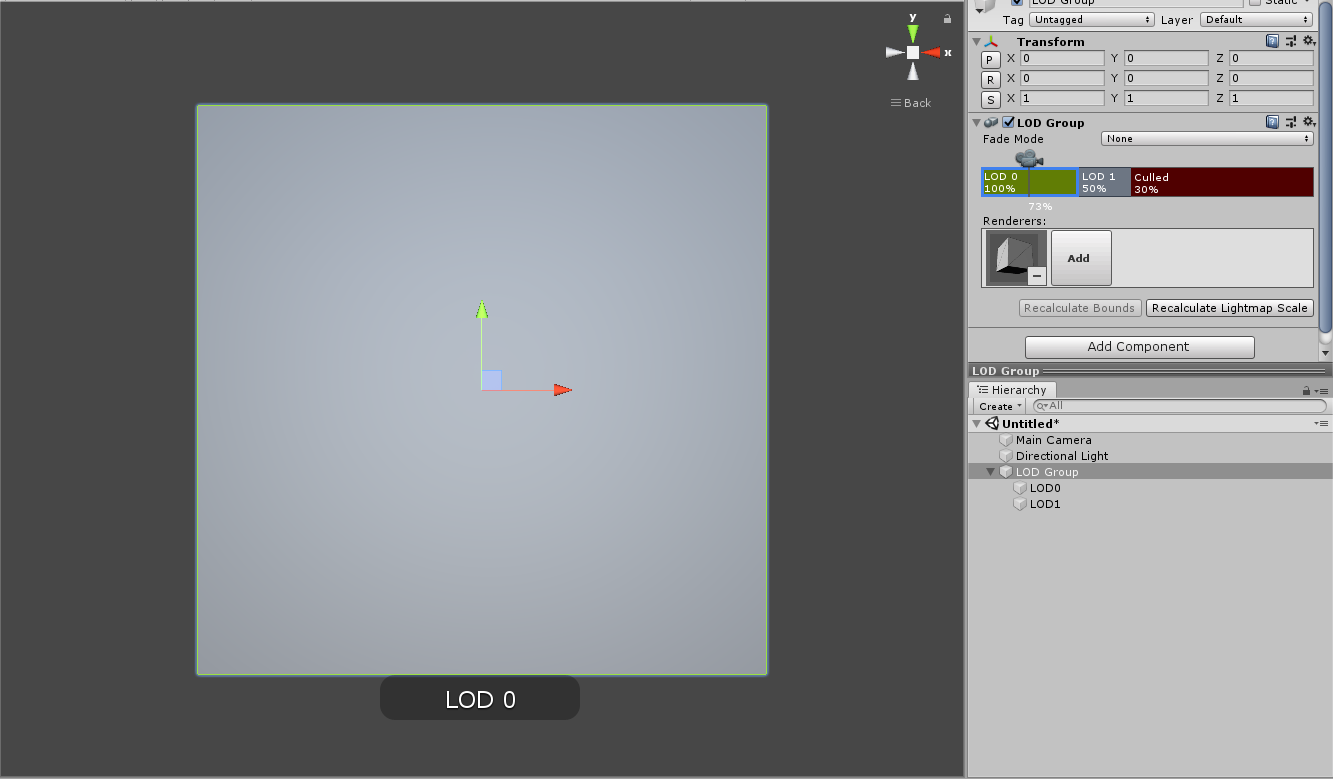
Task: Open the Create menu in the Hierarchy
Action: (997, 406)
